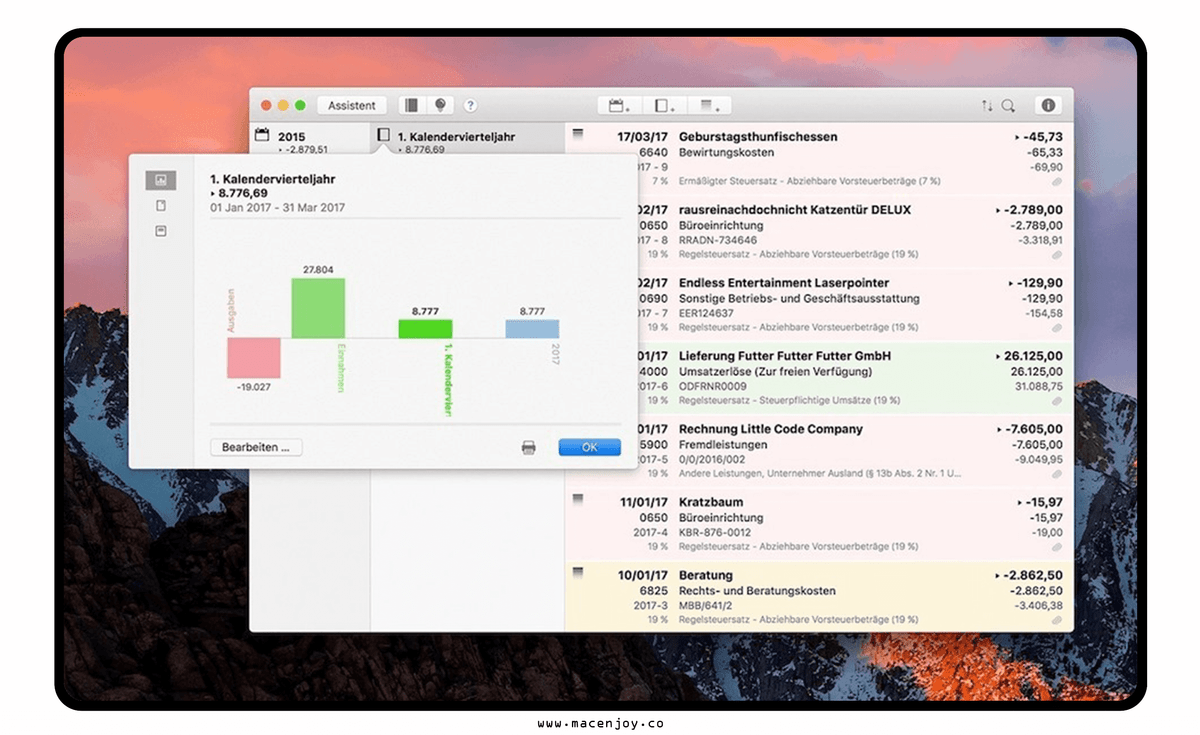The width and height of the screenshot is (1200, 735).
Task: Click the lightbulb tips icon in toolbar
Action: click(x=439, y=105)
